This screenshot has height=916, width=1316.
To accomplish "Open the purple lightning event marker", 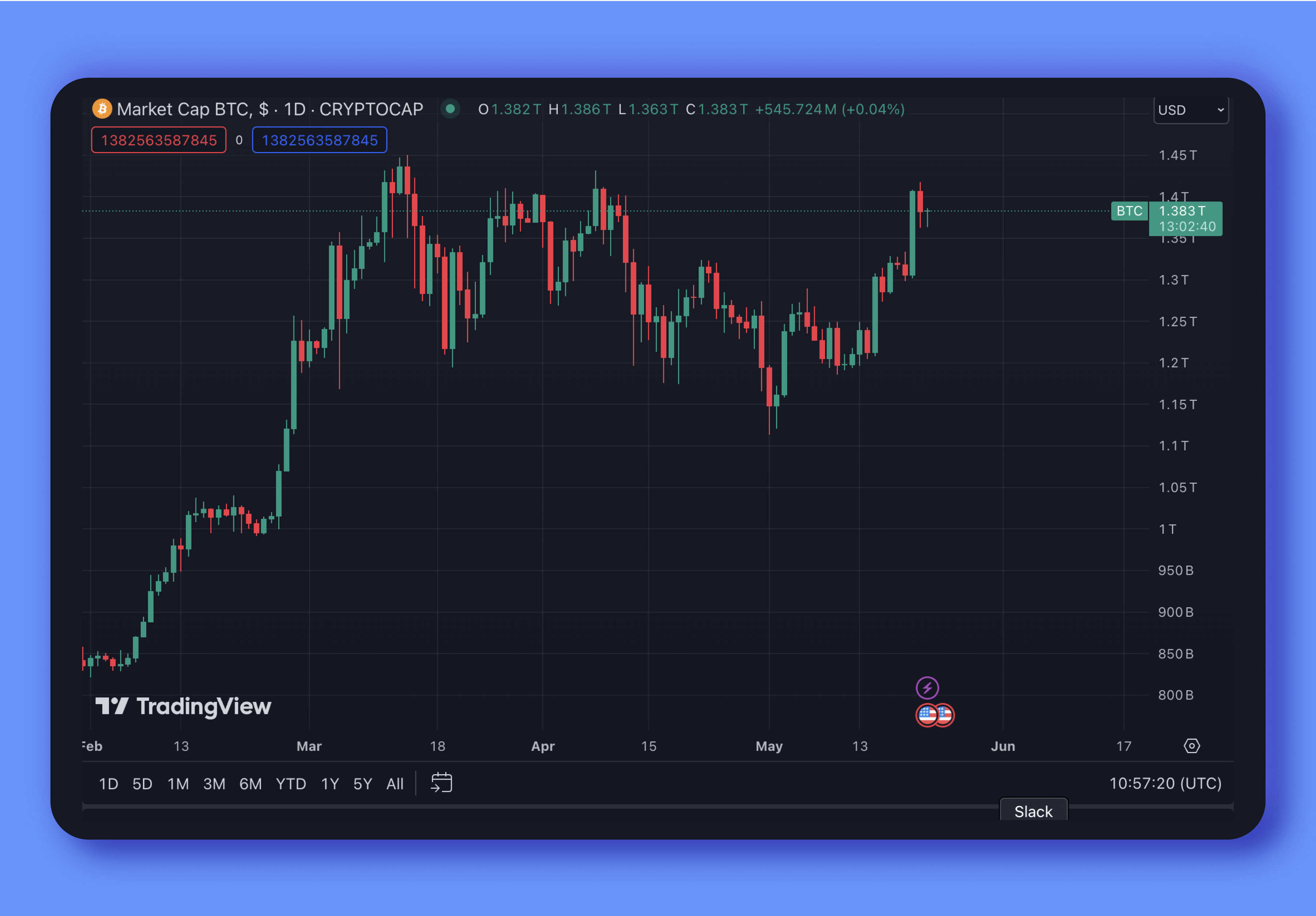I will [927, 687].
